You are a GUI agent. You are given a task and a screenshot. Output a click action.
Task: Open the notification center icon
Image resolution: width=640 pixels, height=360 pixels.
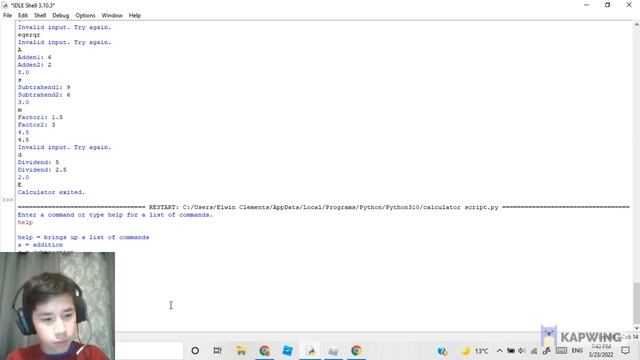coord(625,351)
